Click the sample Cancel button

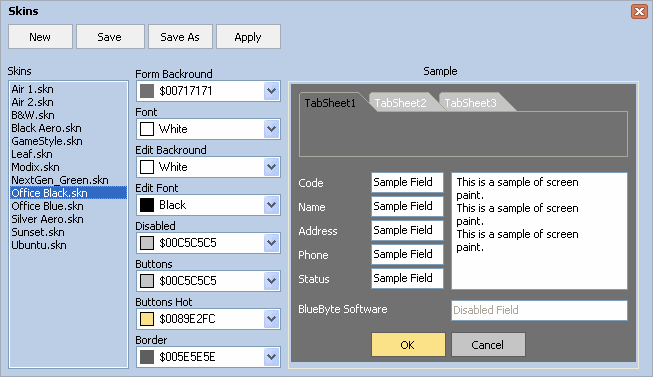click(x=488, y=345)
